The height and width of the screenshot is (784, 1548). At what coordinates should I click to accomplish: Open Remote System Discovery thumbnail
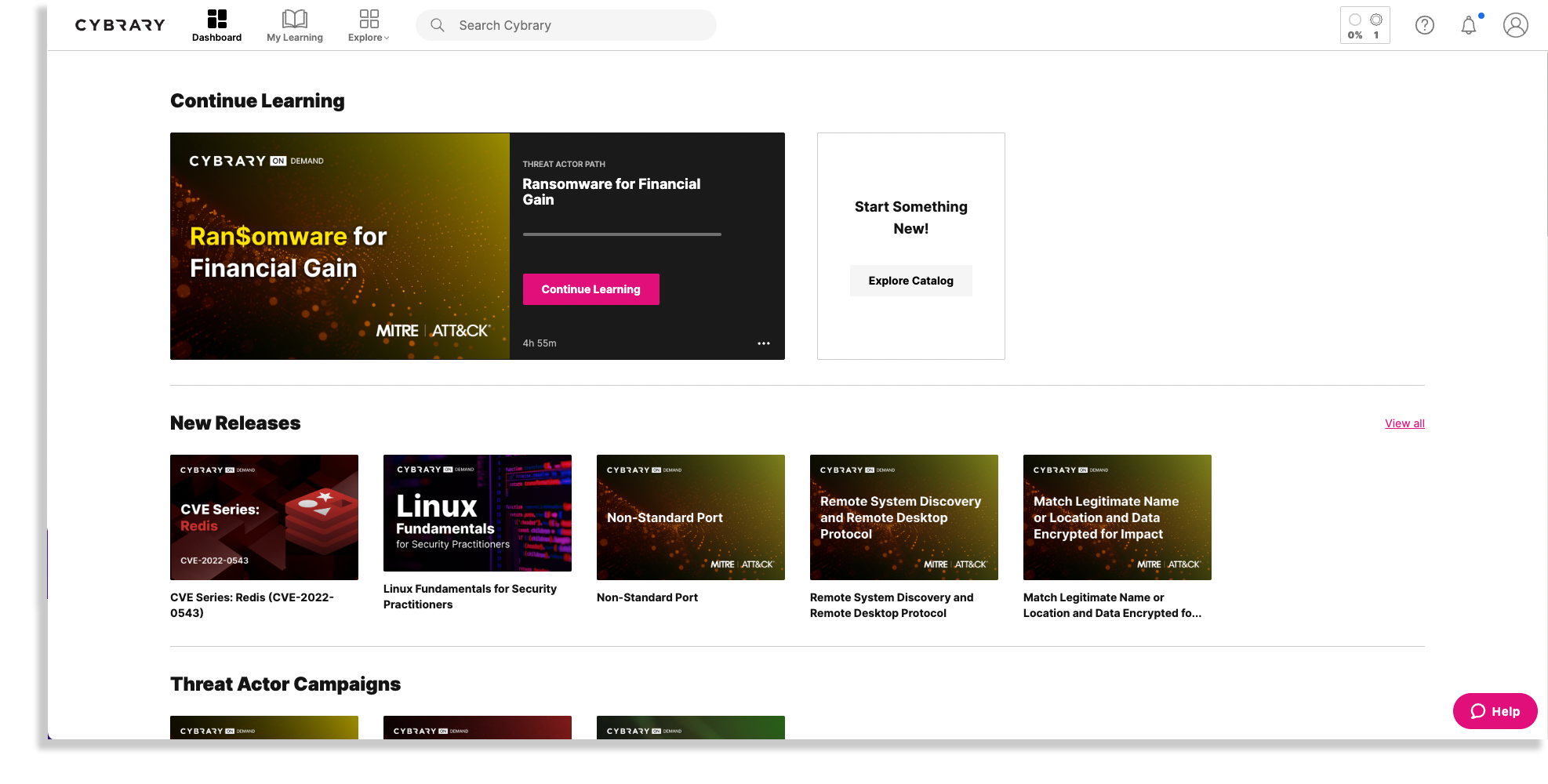[904, 517]
